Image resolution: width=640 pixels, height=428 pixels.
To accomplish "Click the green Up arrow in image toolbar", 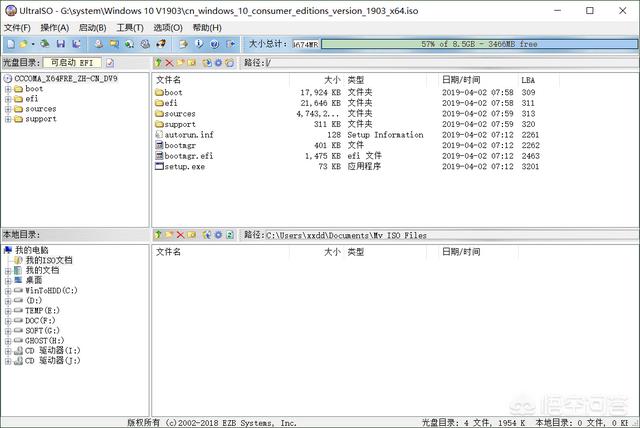I will (158, 62).
